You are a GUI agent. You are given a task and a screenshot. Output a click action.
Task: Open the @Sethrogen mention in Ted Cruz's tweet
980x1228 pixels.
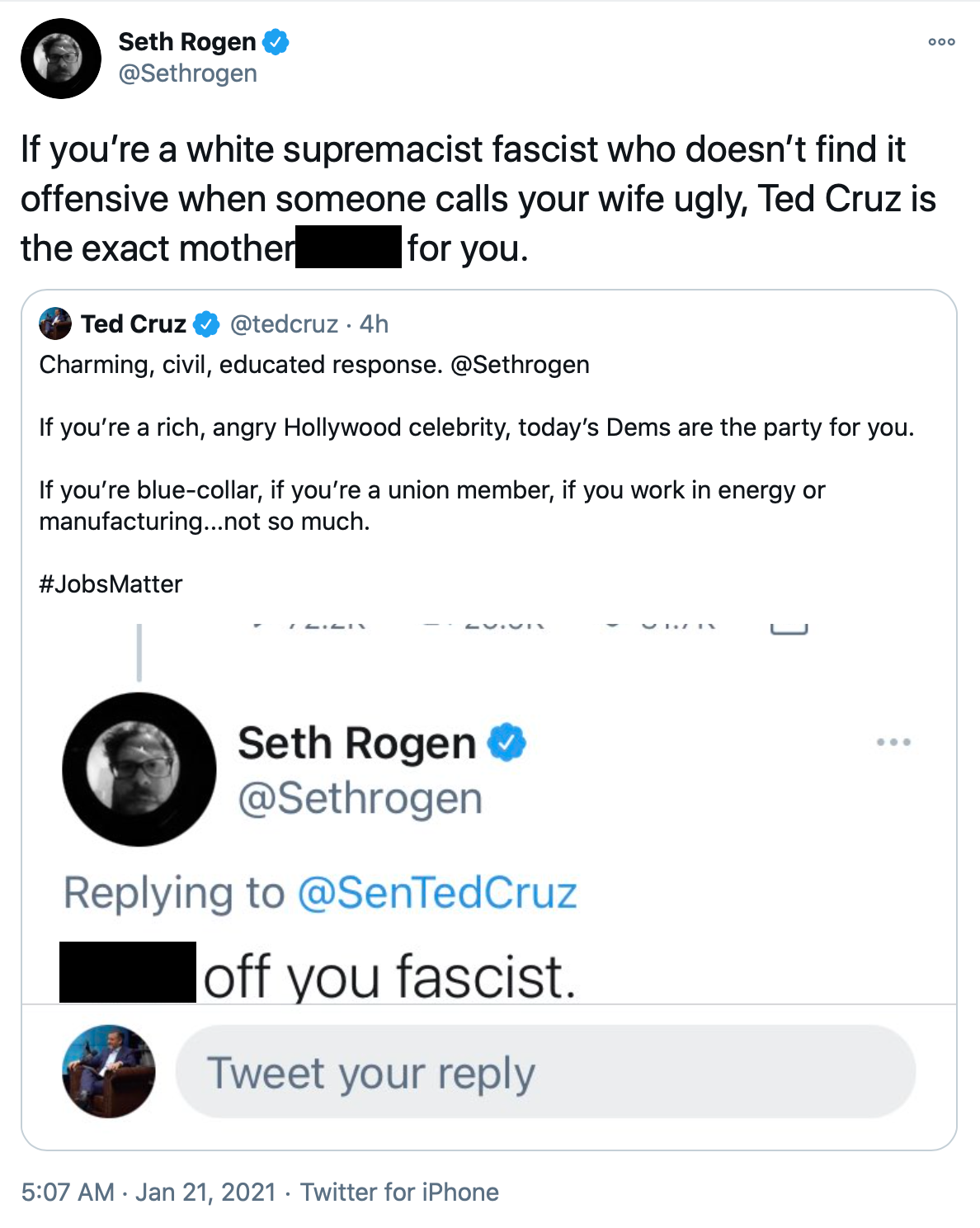520,365
